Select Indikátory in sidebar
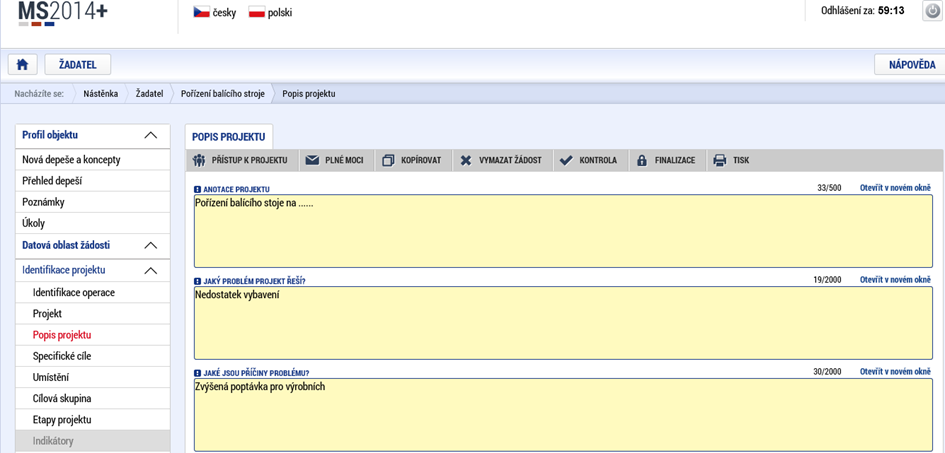Viewport: 945px width, 453px height. [x=93, y=441]
